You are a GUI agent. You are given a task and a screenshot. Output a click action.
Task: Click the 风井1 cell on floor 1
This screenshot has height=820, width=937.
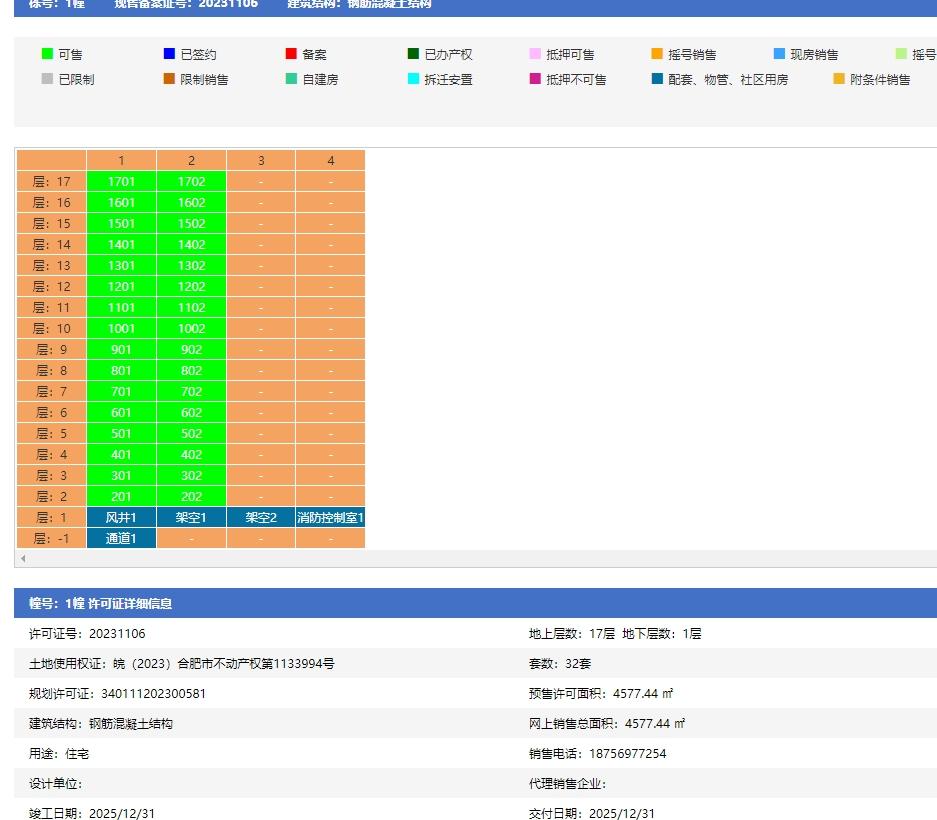pyautogui.click(x=121, y=517)
